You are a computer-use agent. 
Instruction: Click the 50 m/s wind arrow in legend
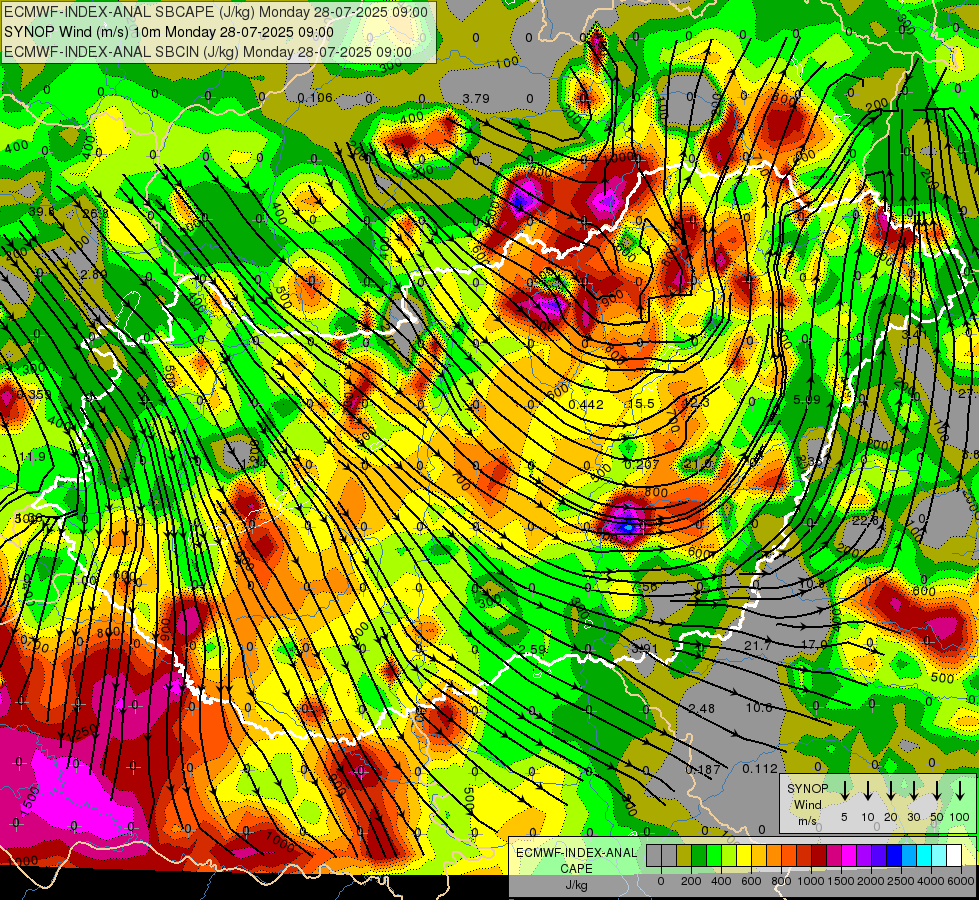[x=937, y=791]
